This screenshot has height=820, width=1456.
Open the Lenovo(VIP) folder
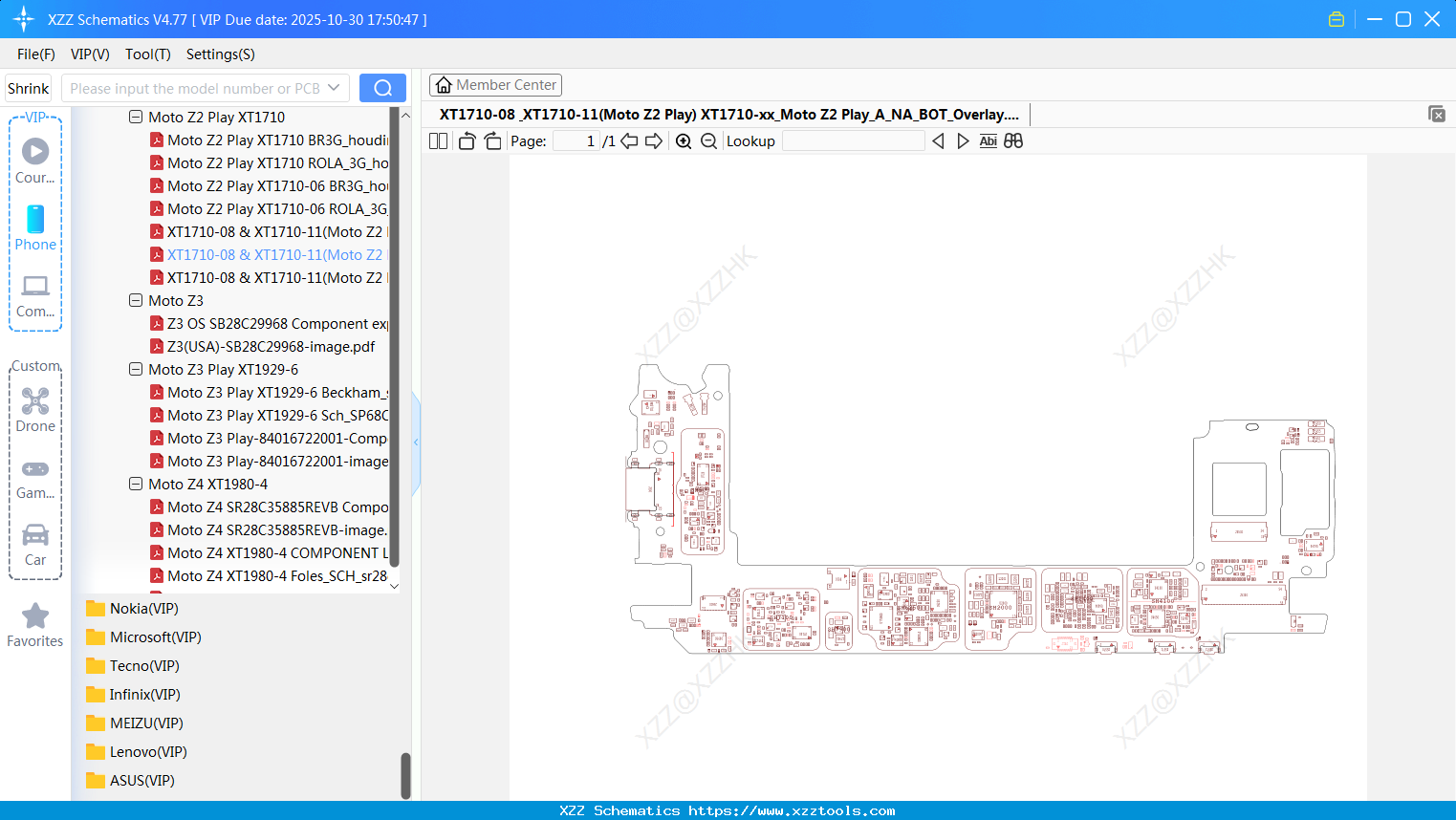137,752
